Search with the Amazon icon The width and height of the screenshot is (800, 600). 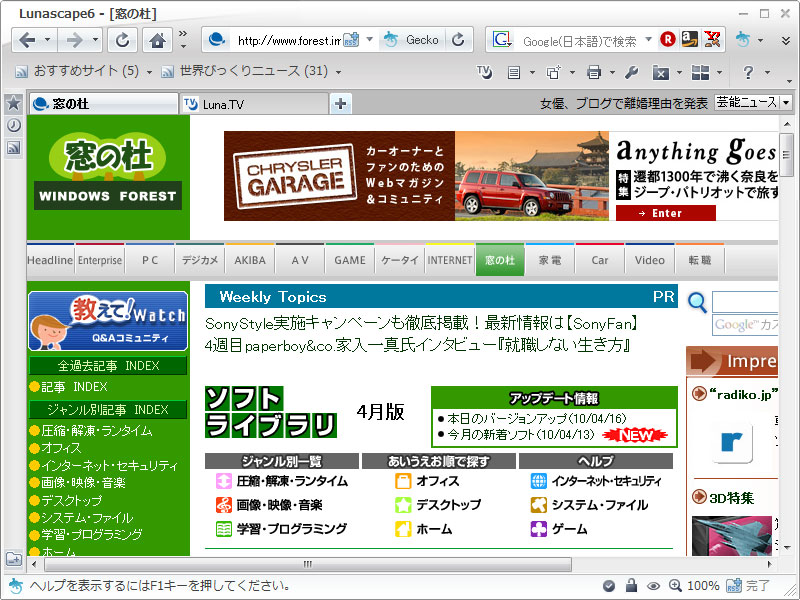(x=690, y=39)
